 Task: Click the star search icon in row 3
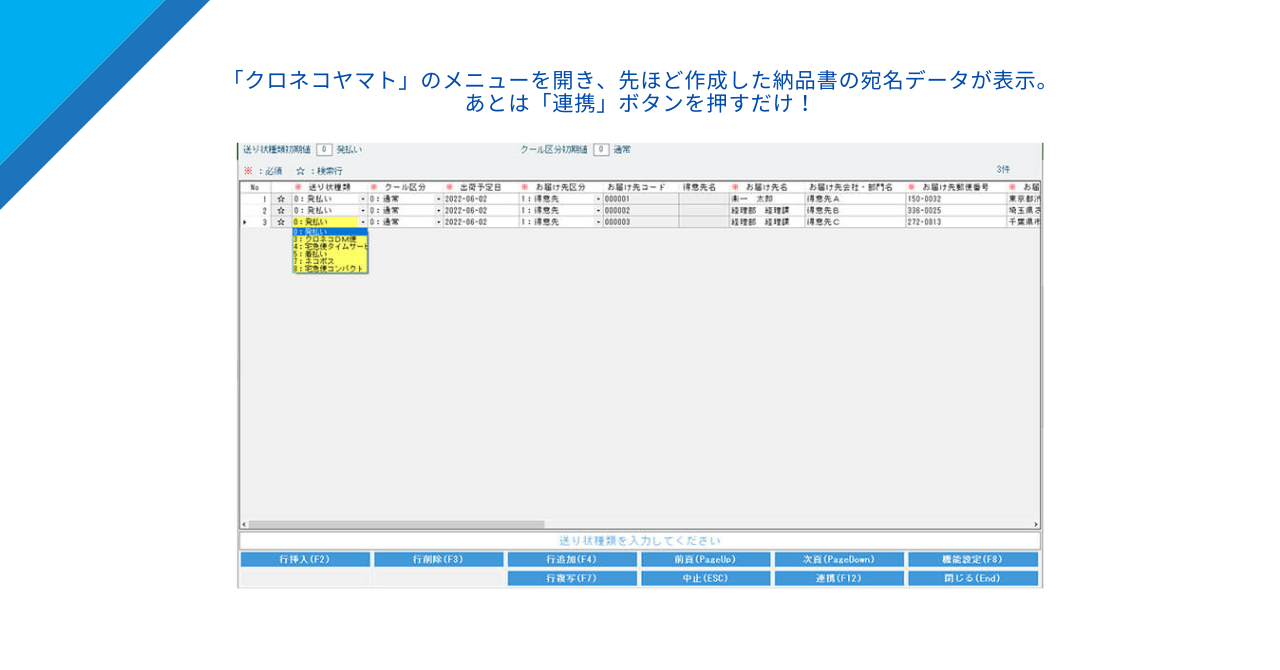(x=281, y=222)
